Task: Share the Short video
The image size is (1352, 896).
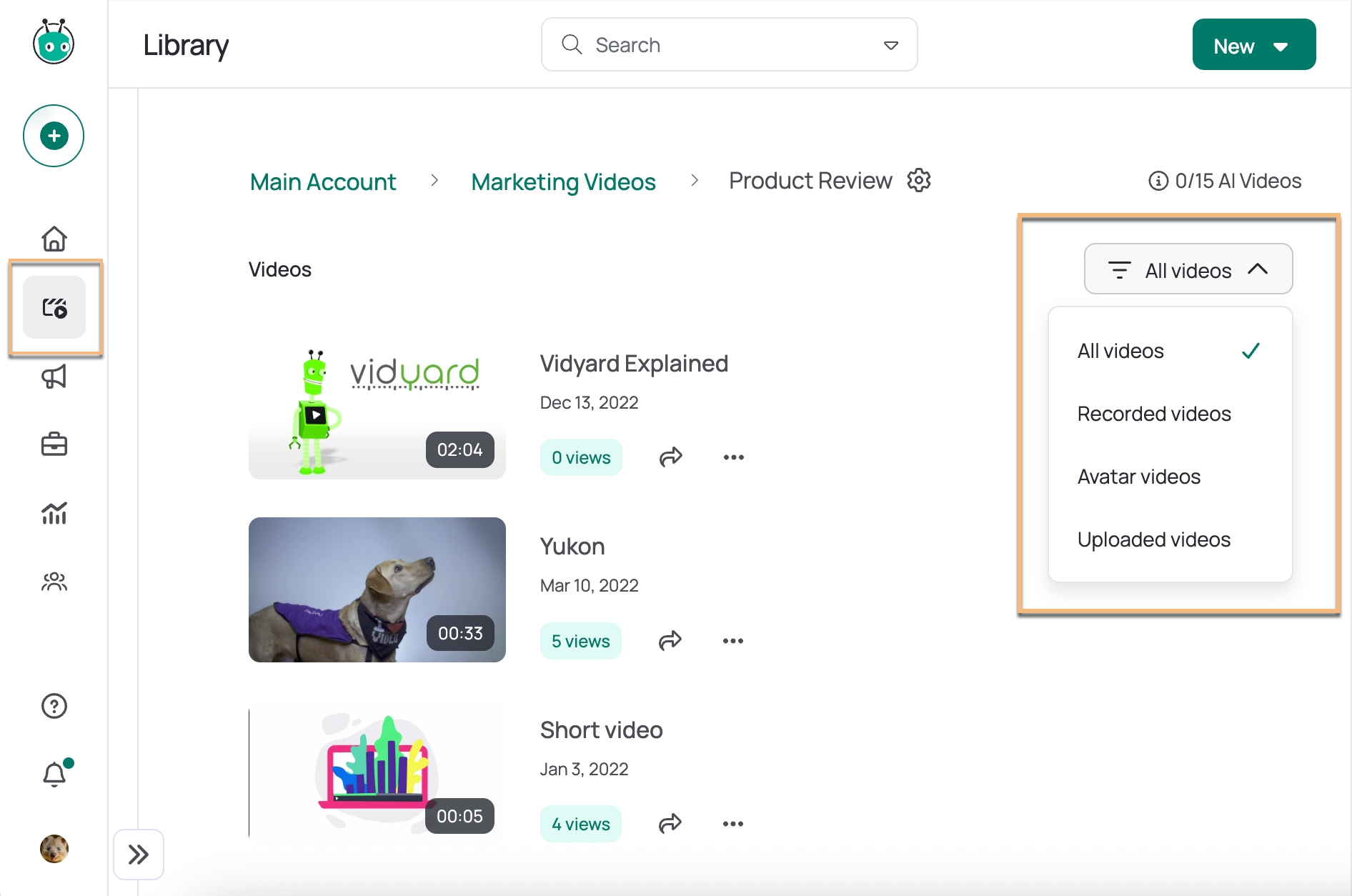Action: tap(670, 824)
